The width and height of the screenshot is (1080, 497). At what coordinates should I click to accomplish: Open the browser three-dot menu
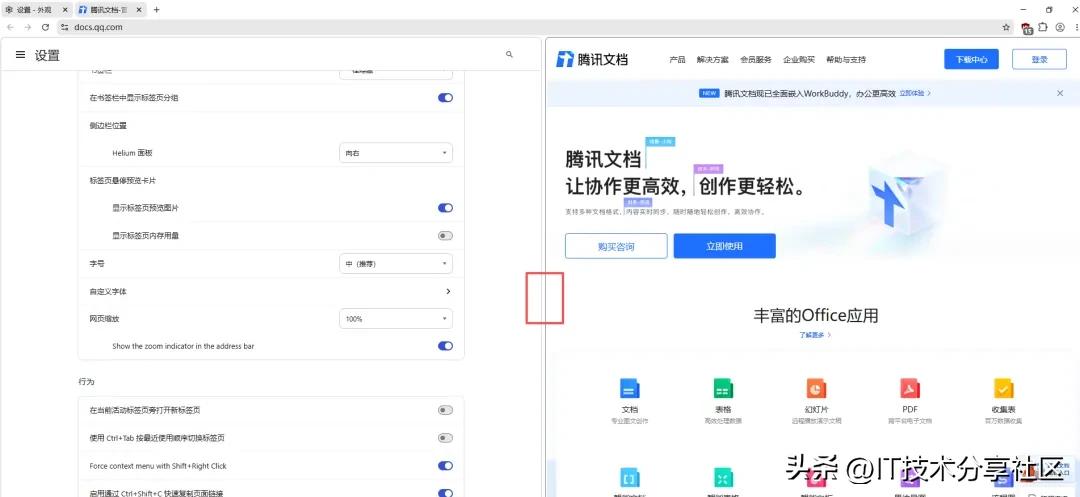click(x=1076, y=28)
